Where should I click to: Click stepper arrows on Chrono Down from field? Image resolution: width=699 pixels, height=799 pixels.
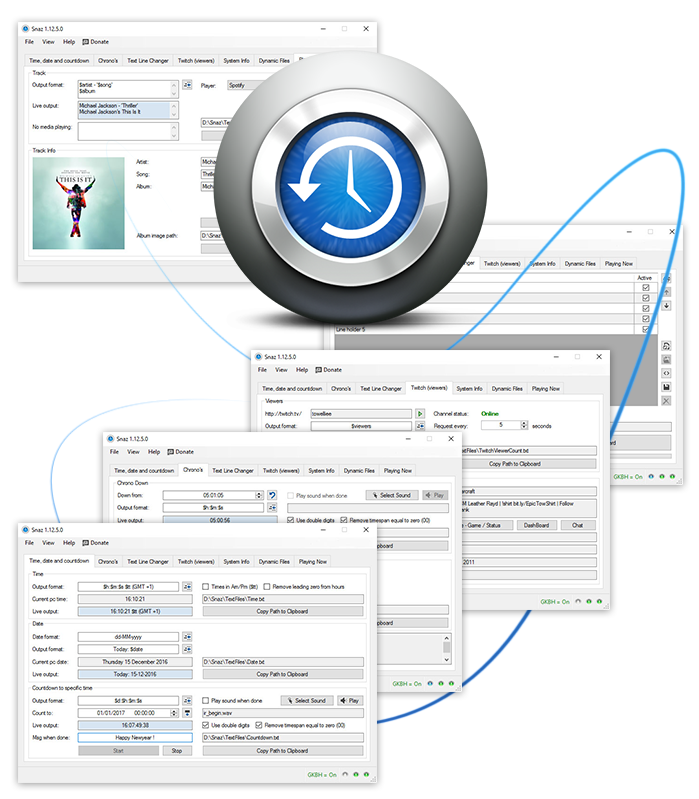(x=259, y=495)
